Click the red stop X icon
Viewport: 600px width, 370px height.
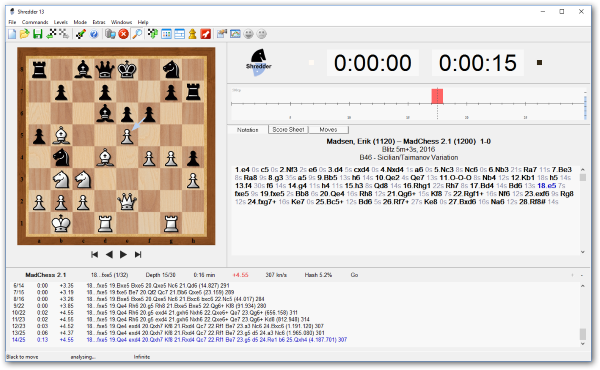tap(123, 34)
